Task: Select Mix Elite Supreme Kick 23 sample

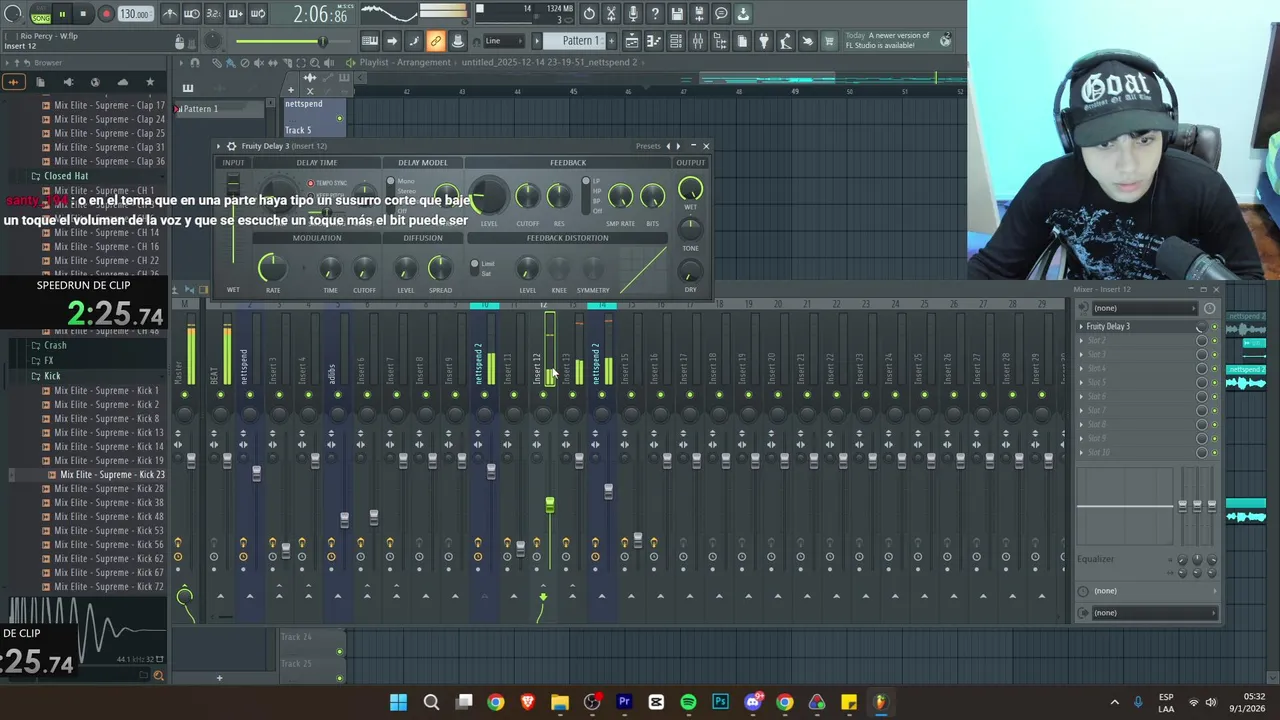Action: (x=112, y=475)
